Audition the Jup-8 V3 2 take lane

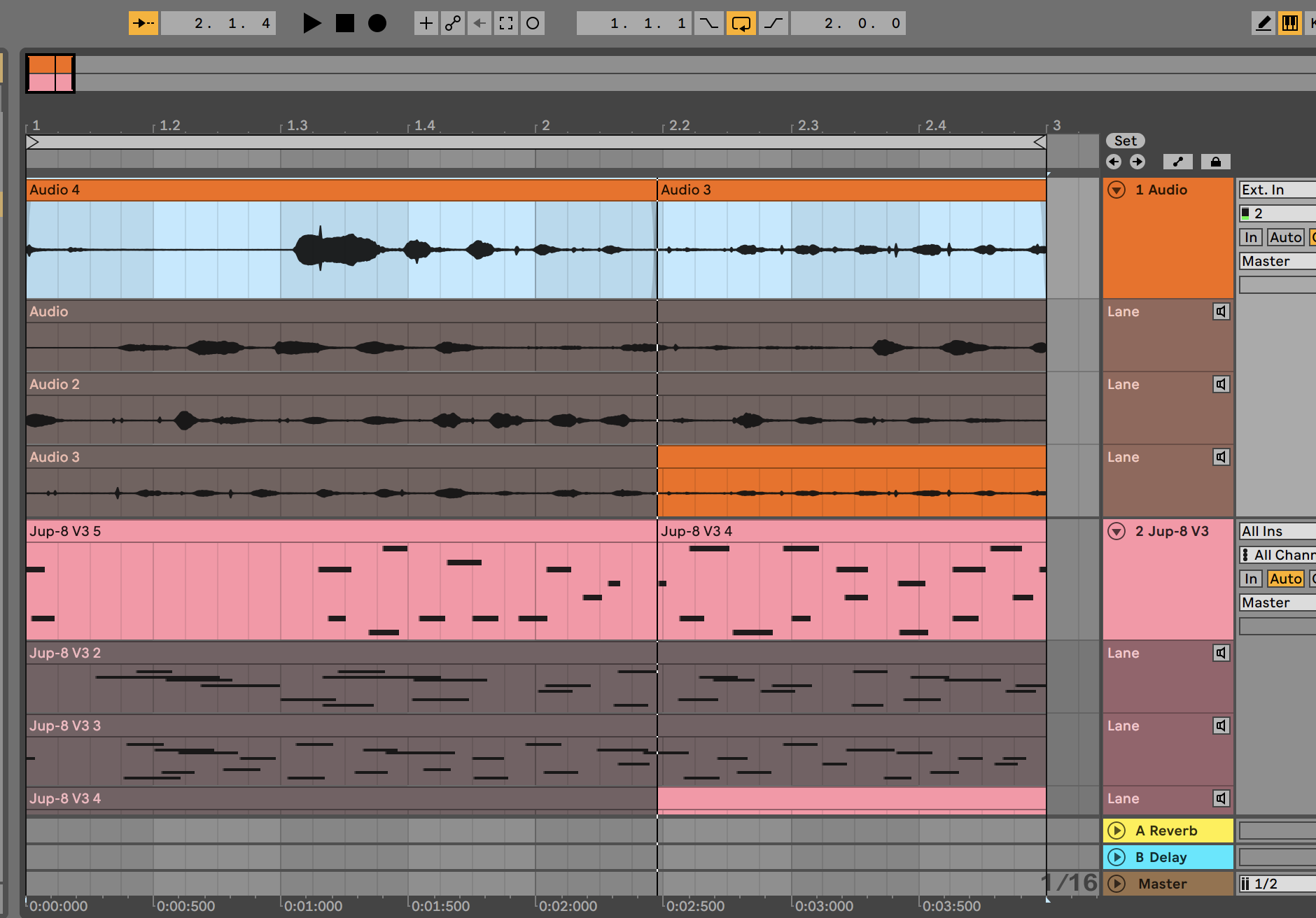tap(1221, 653)
